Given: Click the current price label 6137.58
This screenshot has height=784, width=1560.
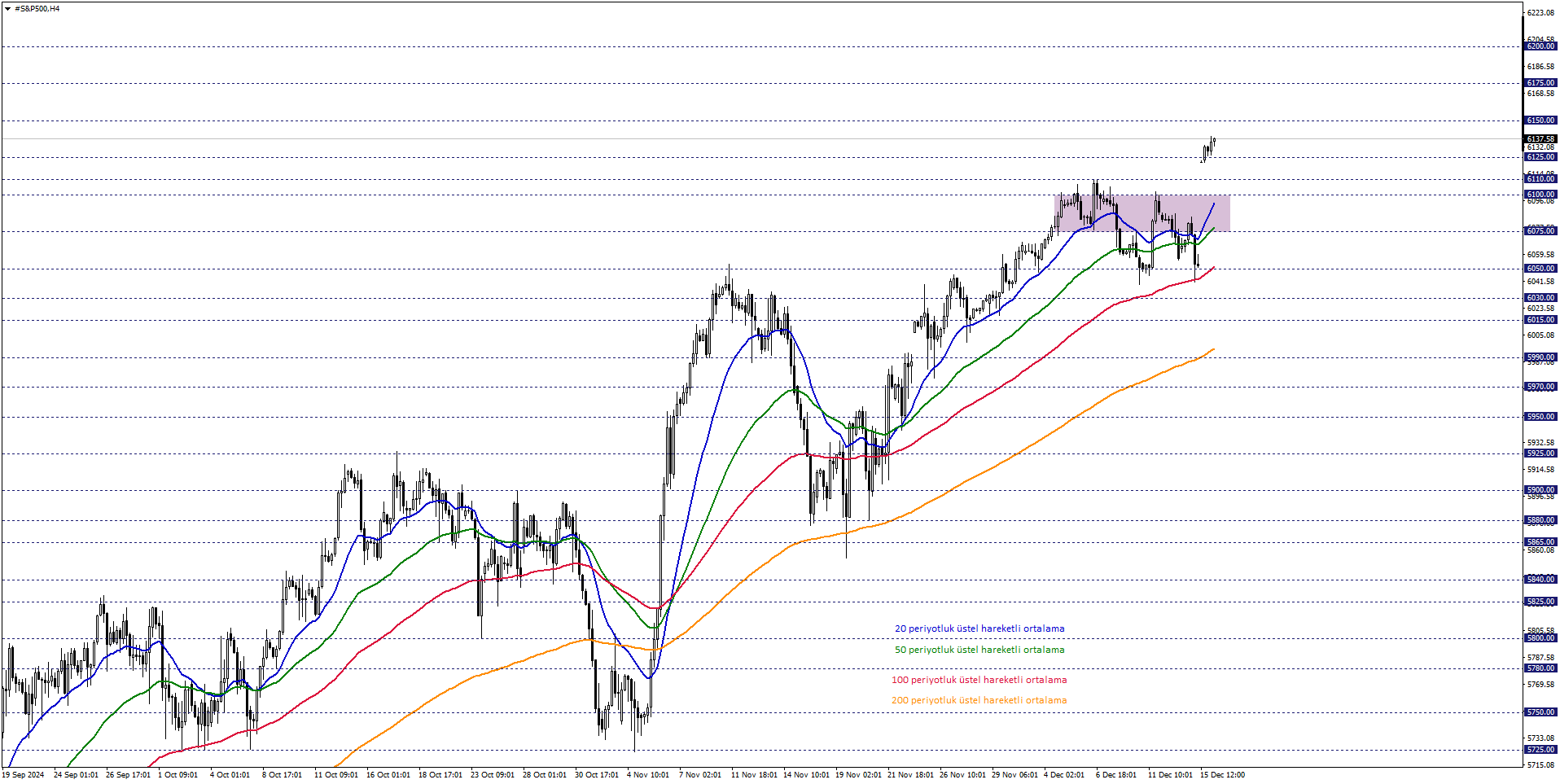Looking at the screenshot, I should click(x=1540, y=139).
